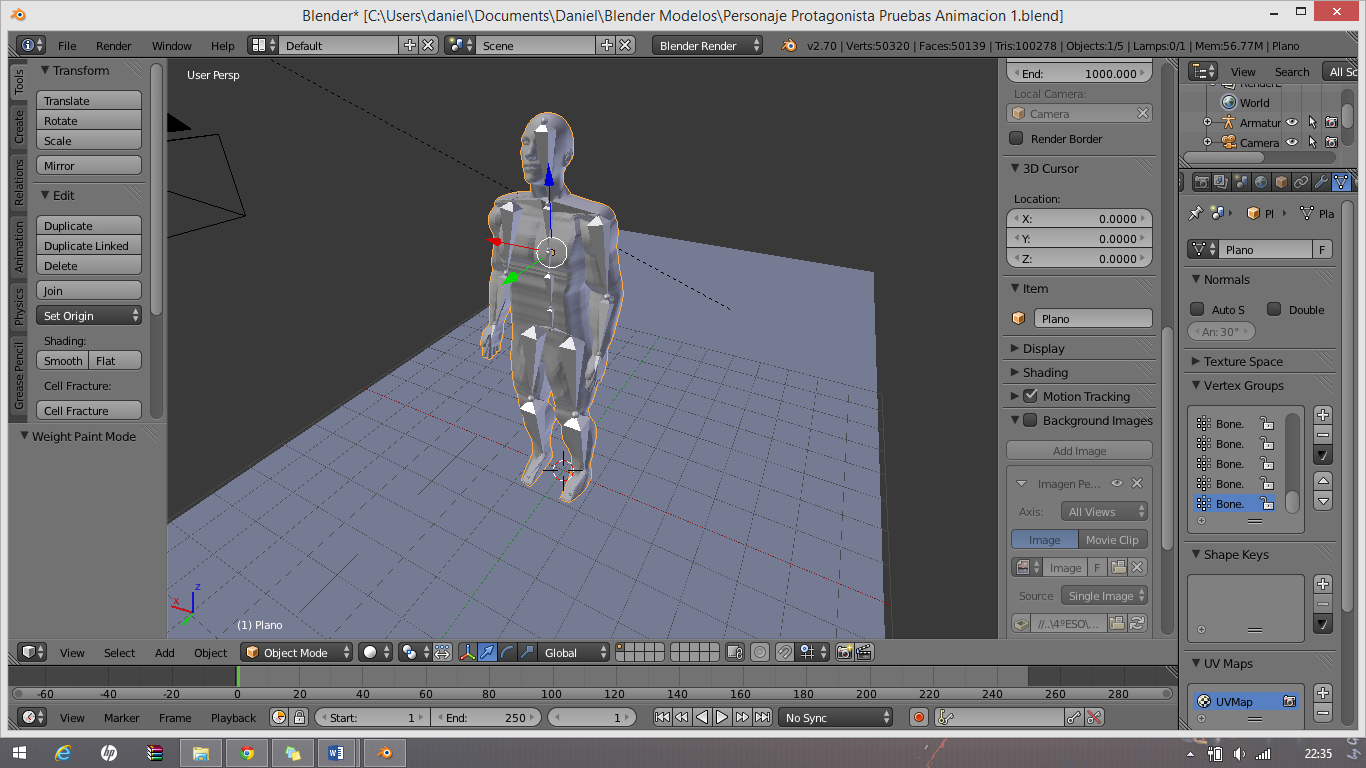
Task: Hide the Camera object via eye icon
Action: coord(1292,143)
